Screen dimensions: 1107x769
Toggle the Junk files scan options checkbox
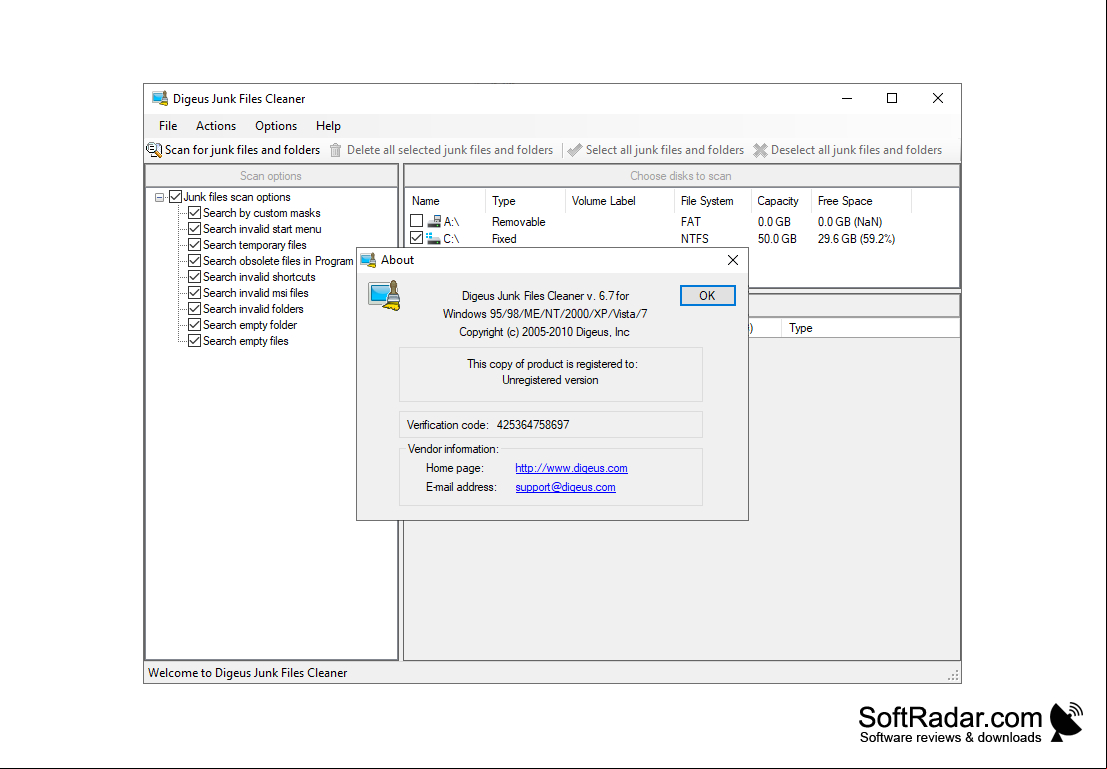176,197
